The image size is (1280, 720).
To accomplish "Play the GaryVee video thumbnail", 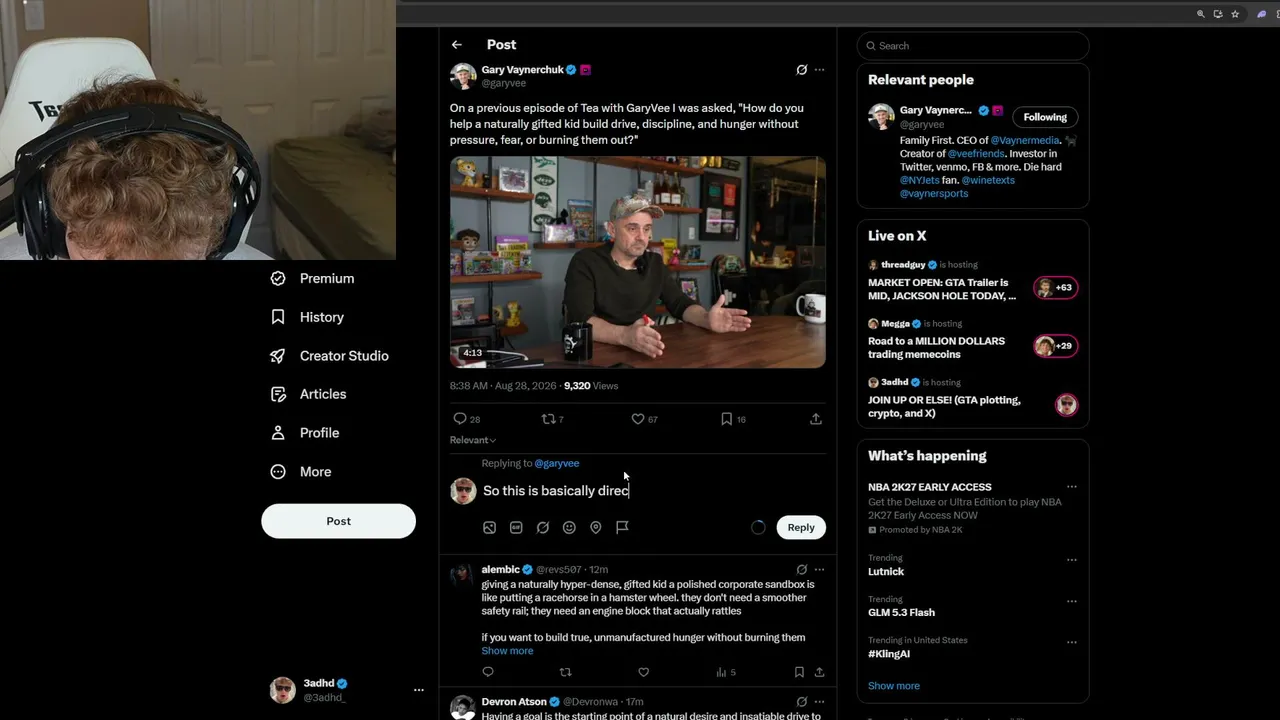I will (638, 262).
